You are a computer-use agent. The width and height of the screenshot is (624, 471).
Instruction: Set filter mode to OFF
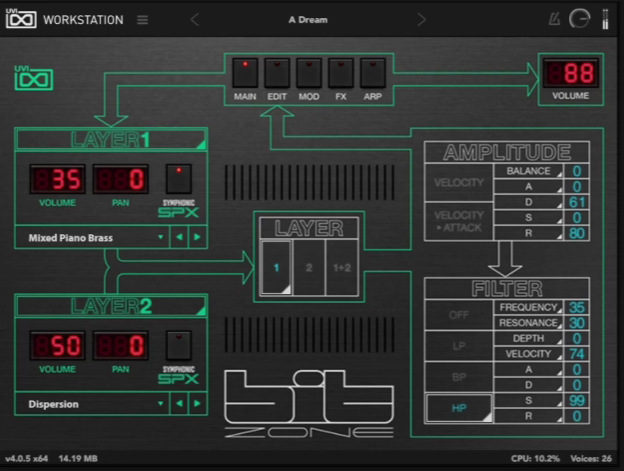click(459, 315)
